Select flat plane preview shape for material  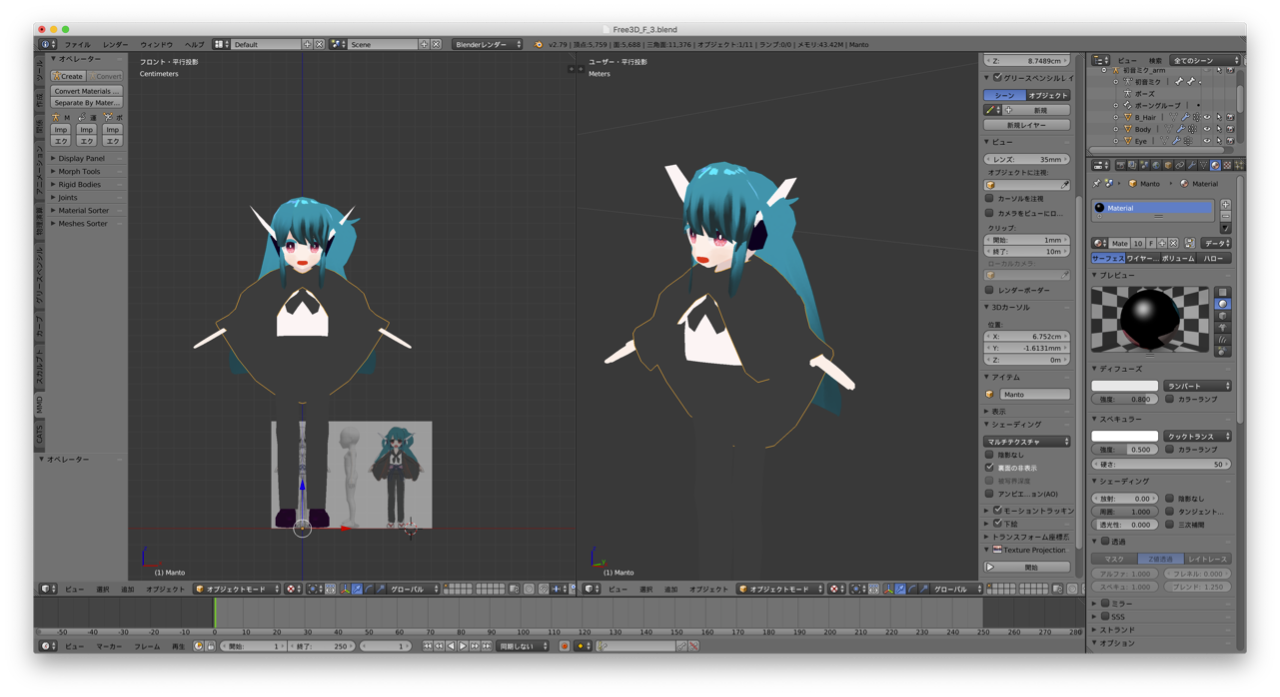coord(1223,292)
